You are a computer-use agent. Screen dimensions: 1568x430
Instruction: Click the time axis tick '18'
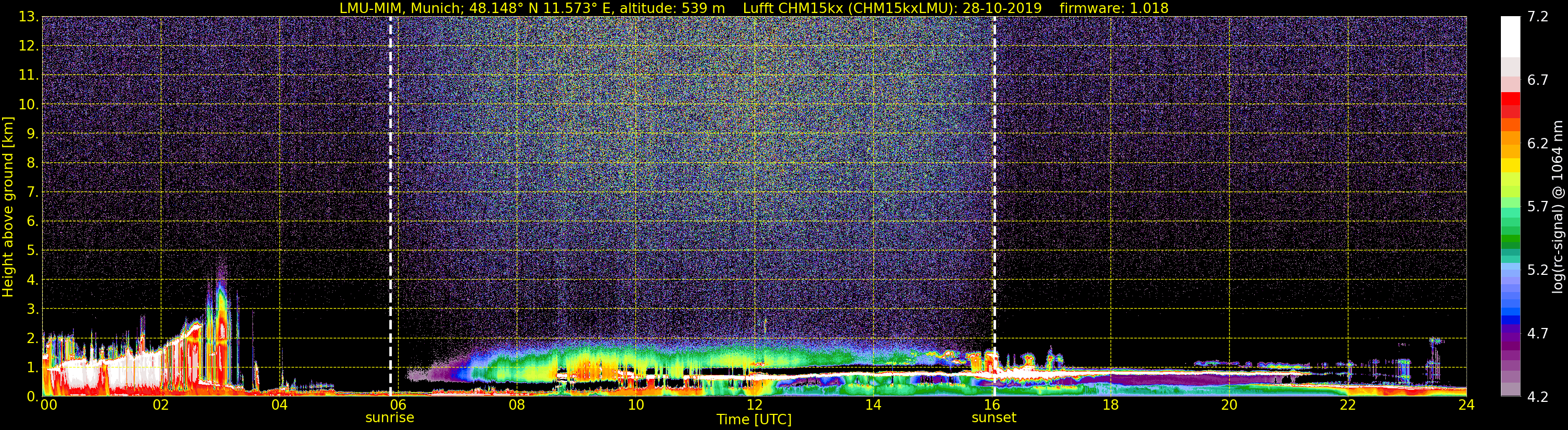click(1110, 405)
